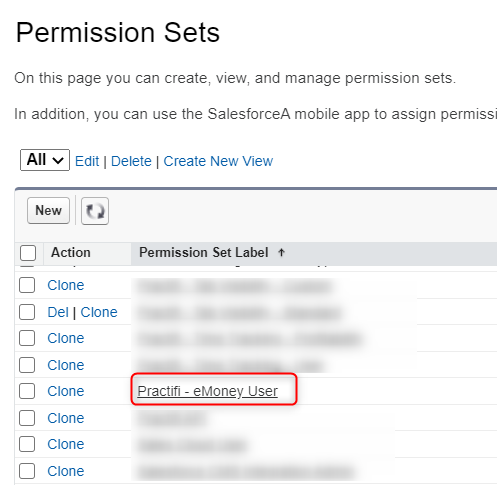Click the Delete view link
The width and height of the screenshot is (497, 485).
(131, 161)
